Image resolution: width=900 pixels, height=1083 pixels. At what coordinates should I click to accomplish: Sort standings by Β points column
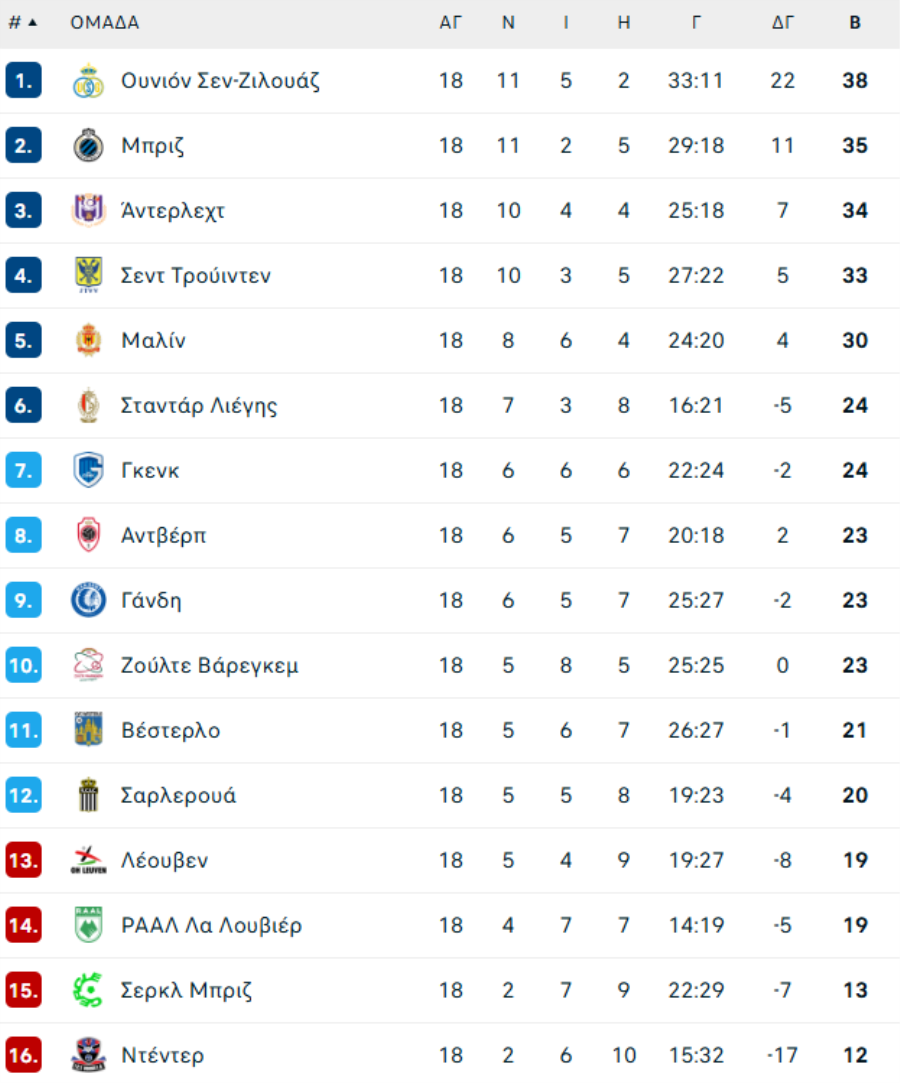point(855,23)
